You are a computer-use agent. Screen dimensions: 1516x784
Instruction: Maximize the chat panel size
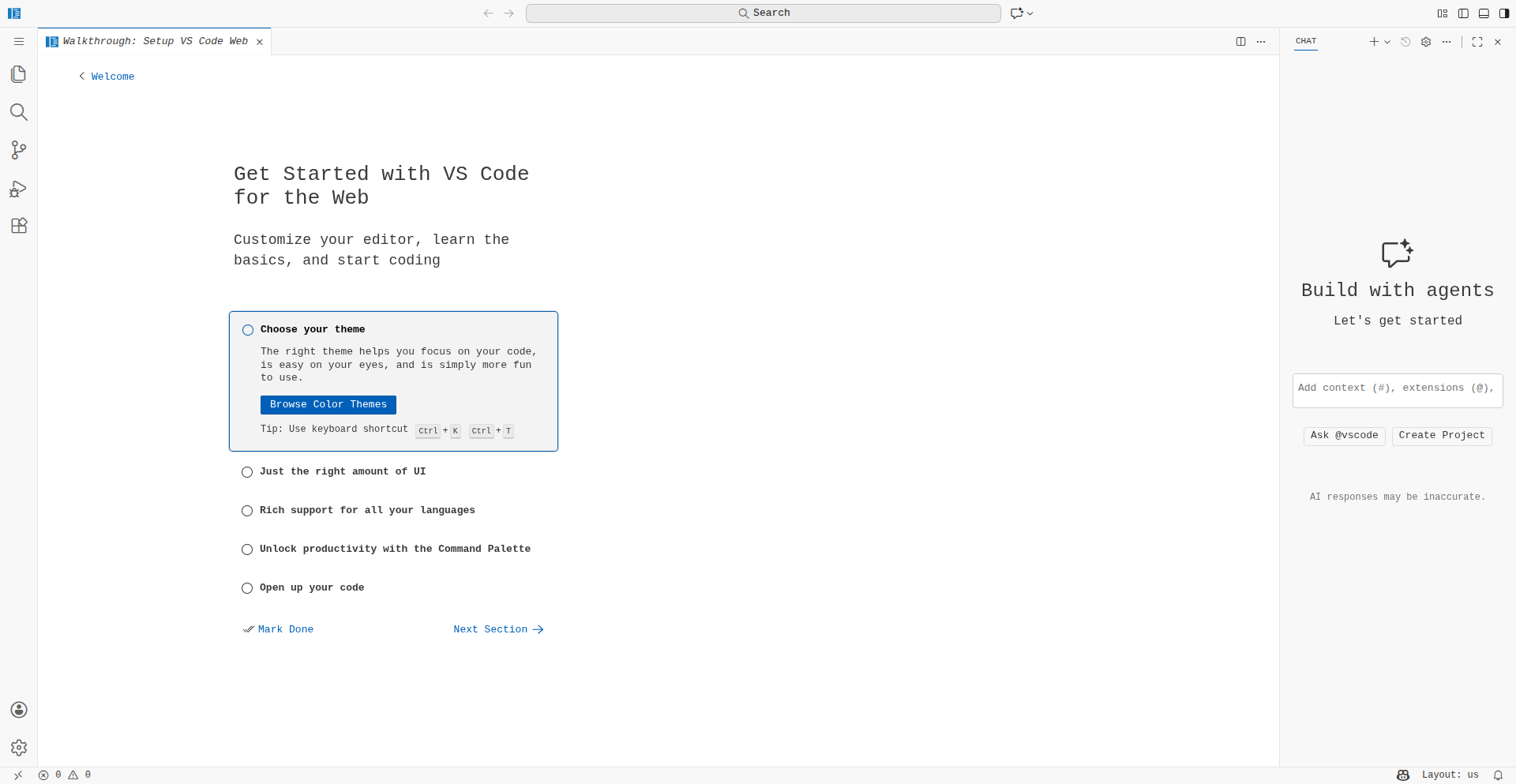(1477, 42)
